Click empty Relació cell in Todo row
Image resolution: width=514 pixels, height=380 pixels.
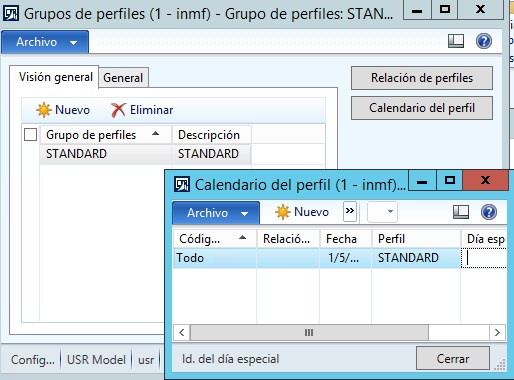288,258
